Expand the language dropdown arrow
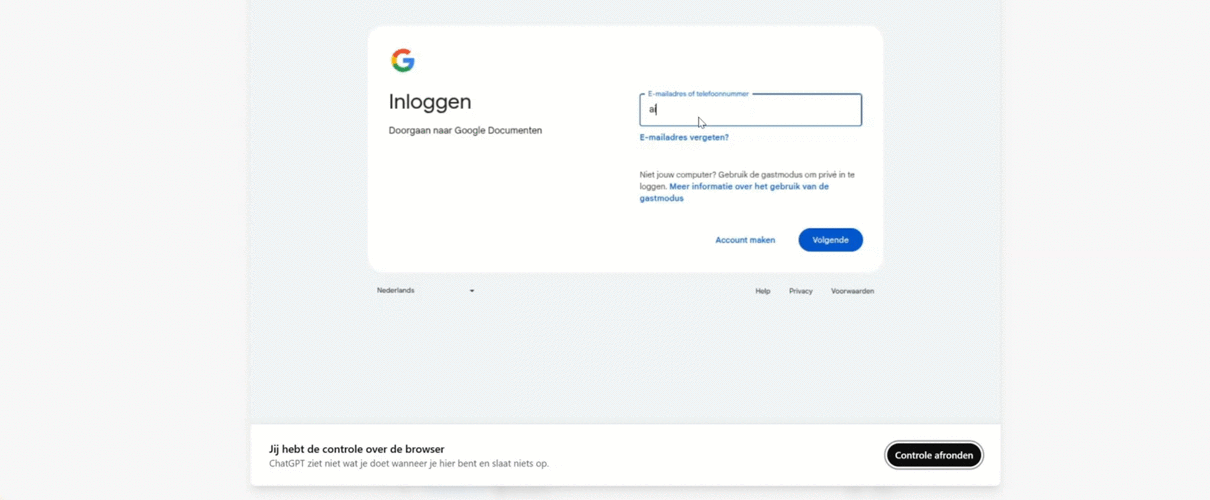This screenshot has height=500, width=1210. (x=472, y=291)
